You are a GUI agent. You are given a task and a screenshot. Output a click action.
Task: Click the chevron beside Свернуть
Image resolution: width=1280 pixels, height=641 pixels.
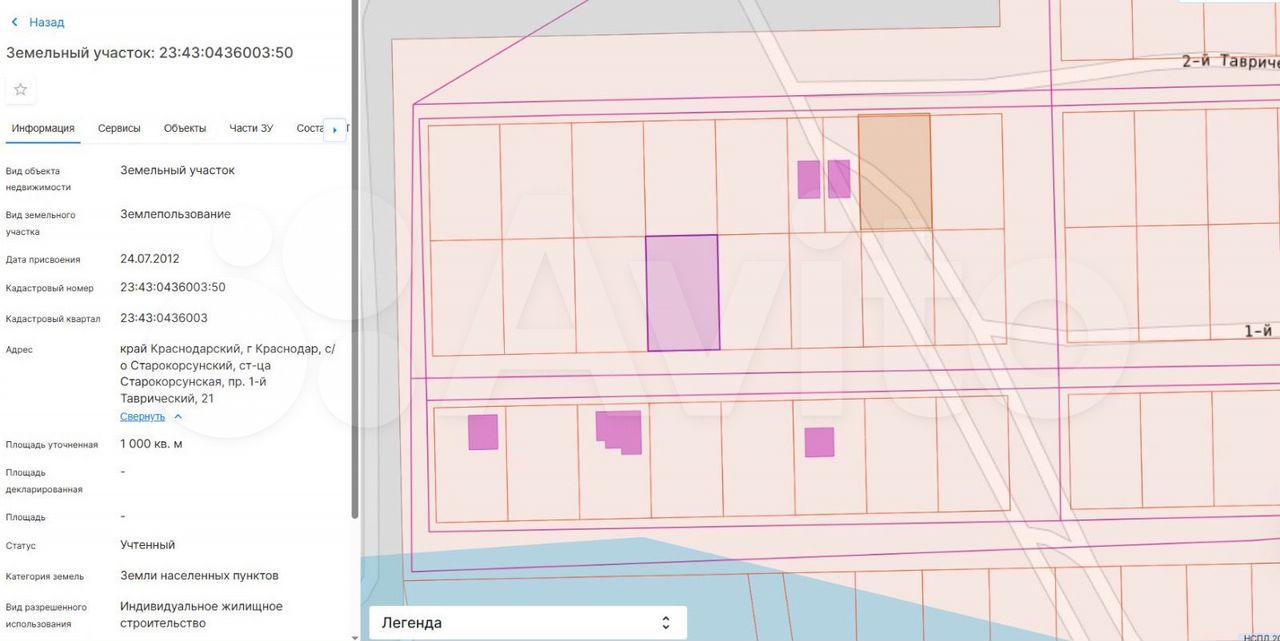[178, 416]
